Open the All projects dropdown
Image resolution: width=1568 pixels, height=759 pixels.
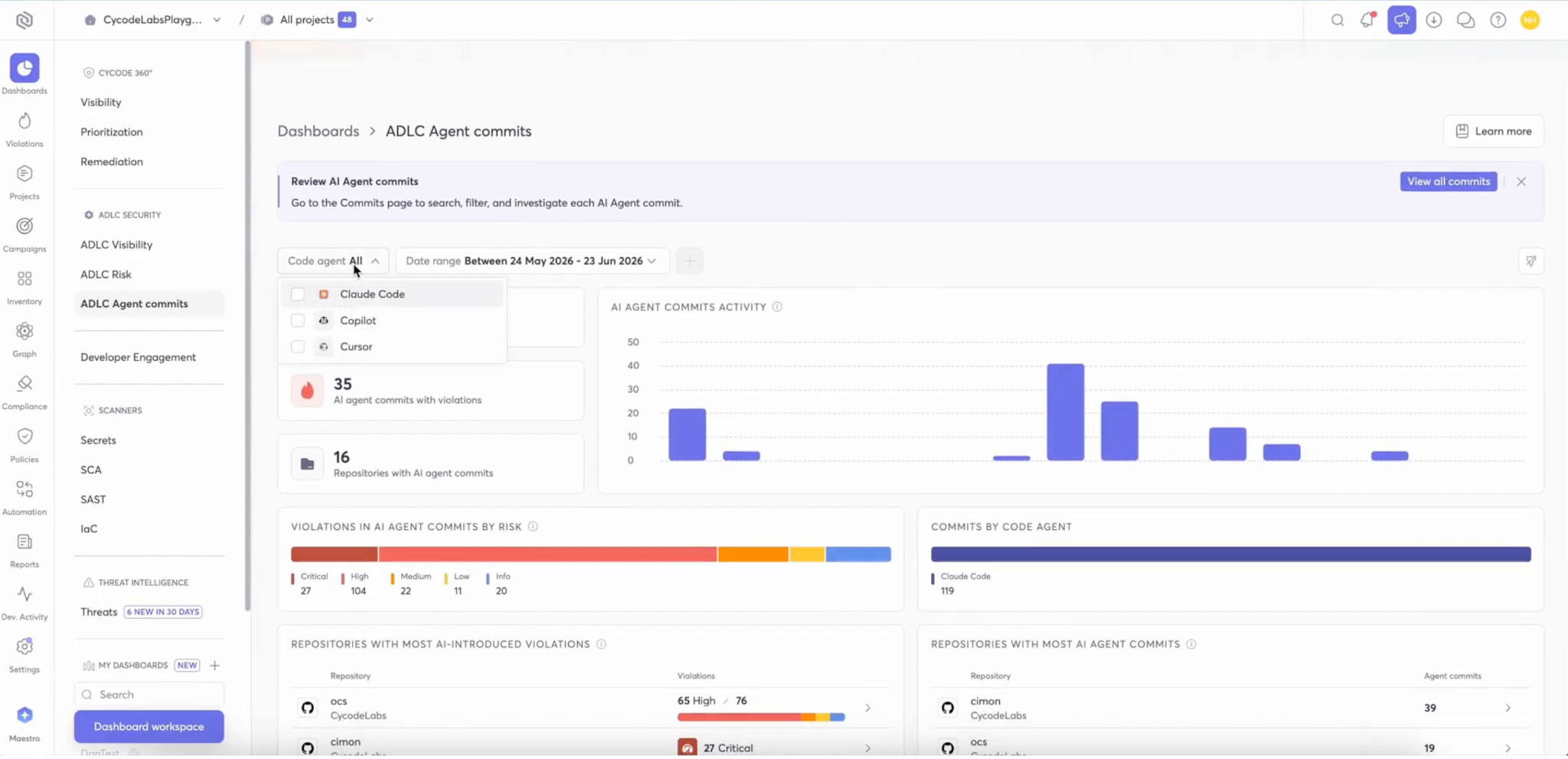point(317,20)
